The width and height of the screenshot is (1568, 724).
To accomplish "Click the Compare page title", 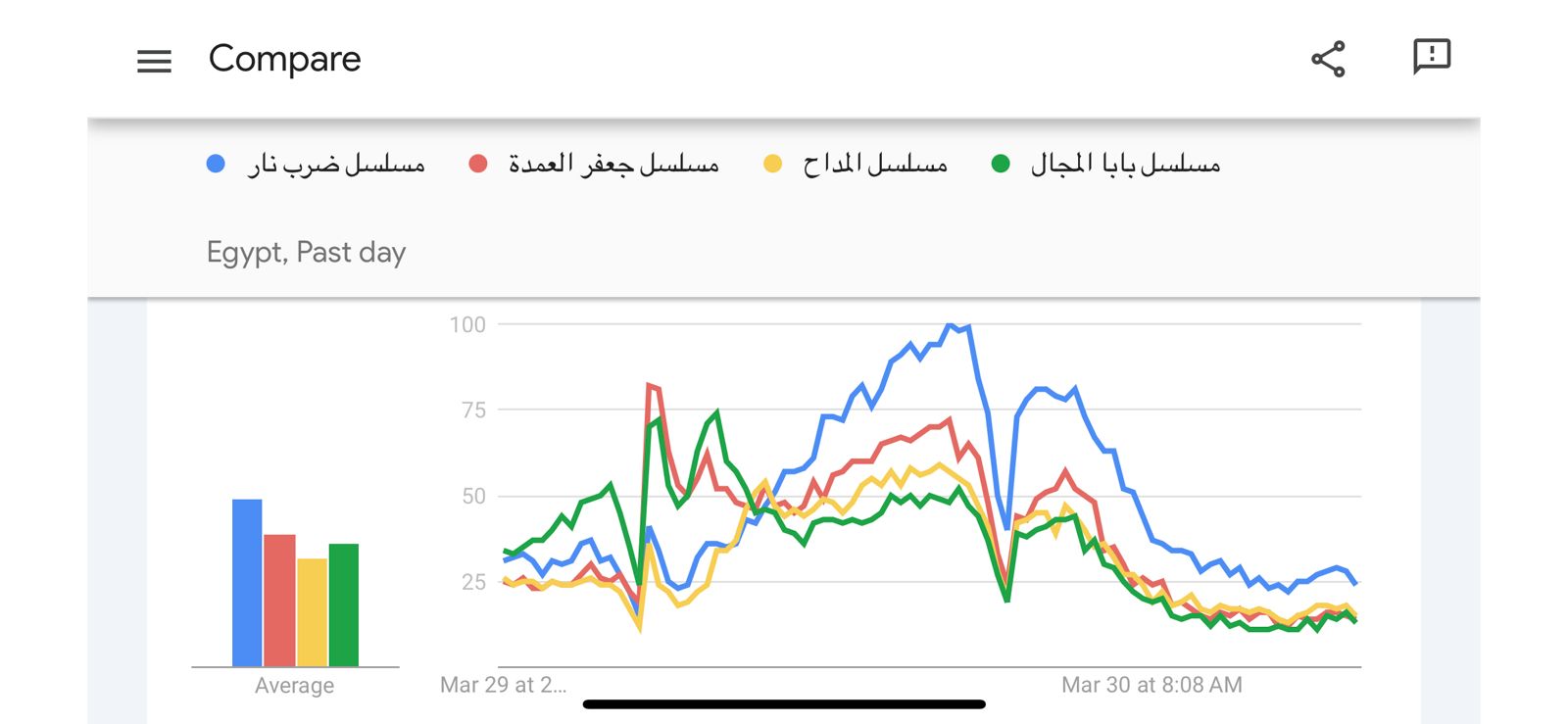I will [x=284, y=59].
